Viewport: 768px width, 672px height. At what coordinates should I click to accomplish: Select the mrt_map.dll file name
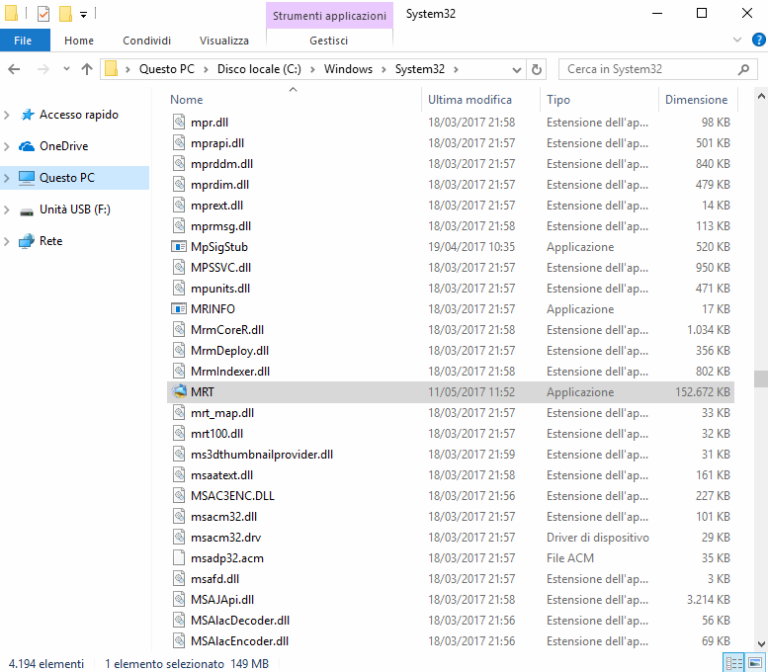(x=222, y=413)
